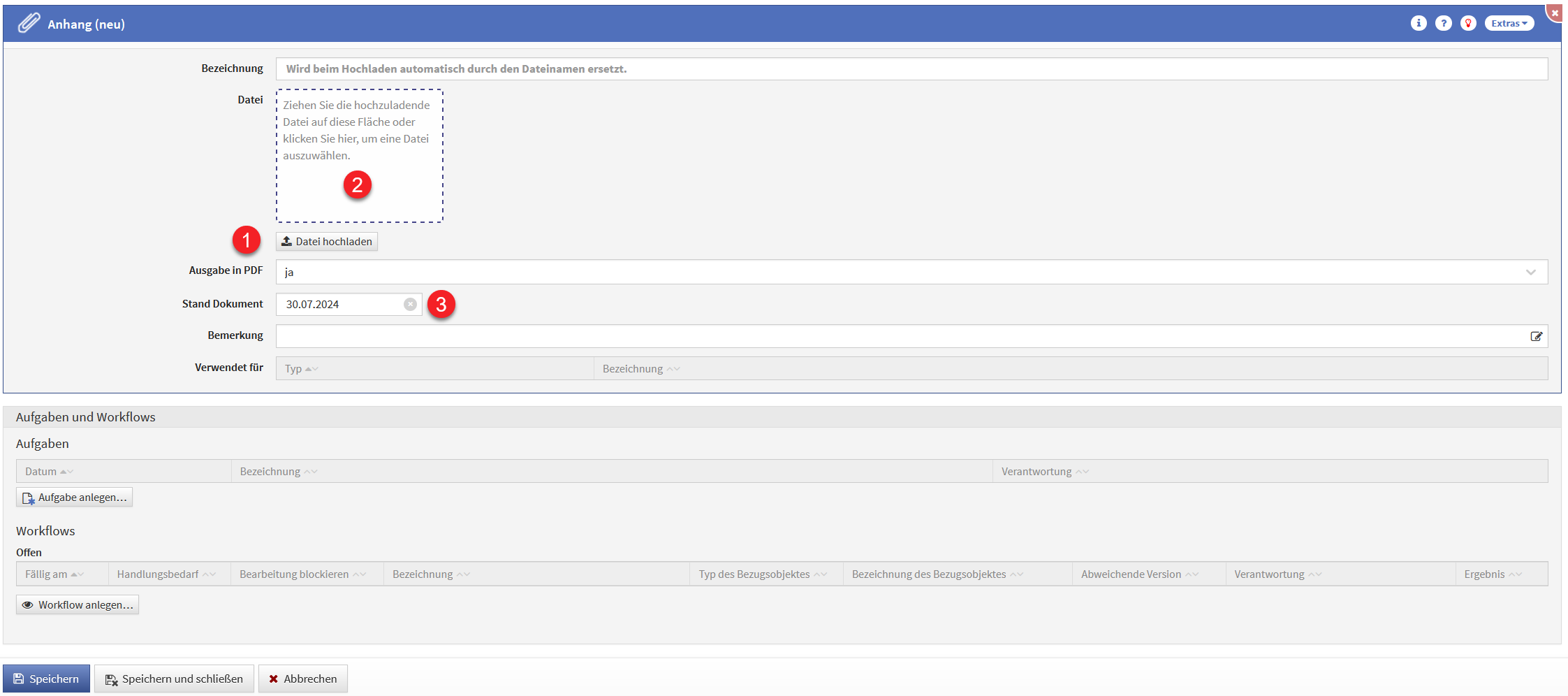
Task: Close the dialog with red X
Action: coord(1555,13)
